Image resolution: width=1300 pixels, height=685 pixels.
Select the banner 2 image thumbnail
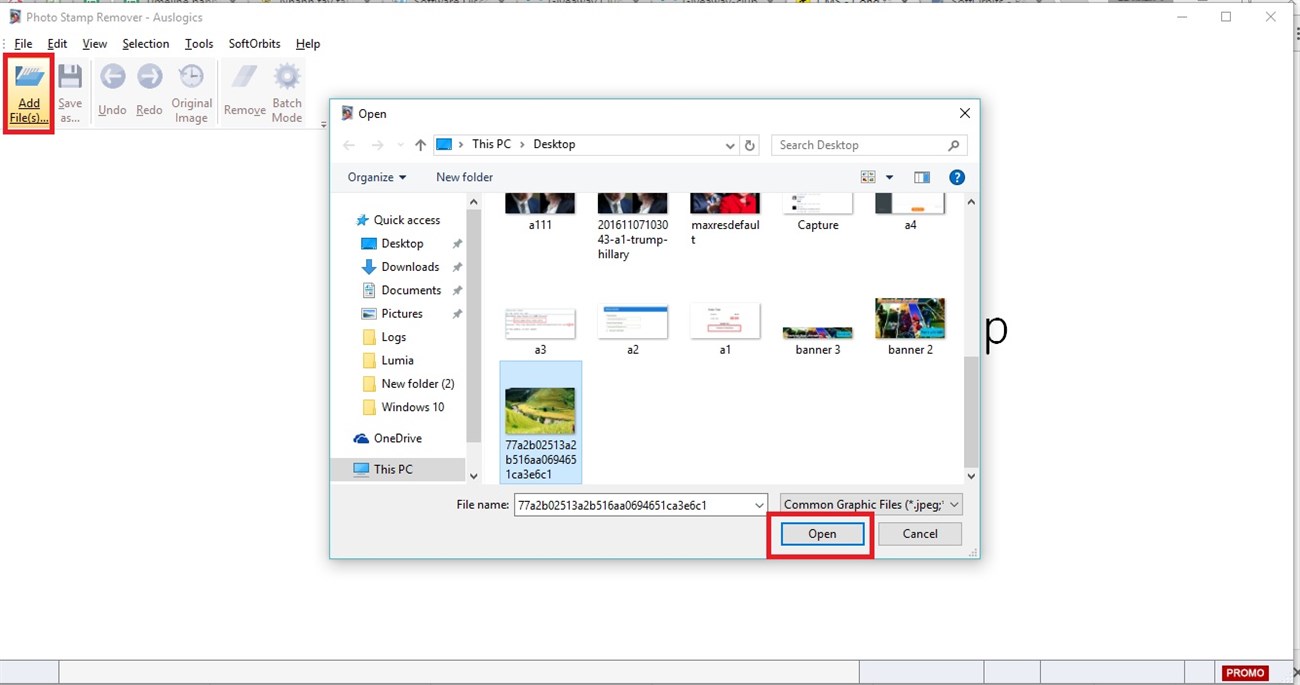pos(910,319)
